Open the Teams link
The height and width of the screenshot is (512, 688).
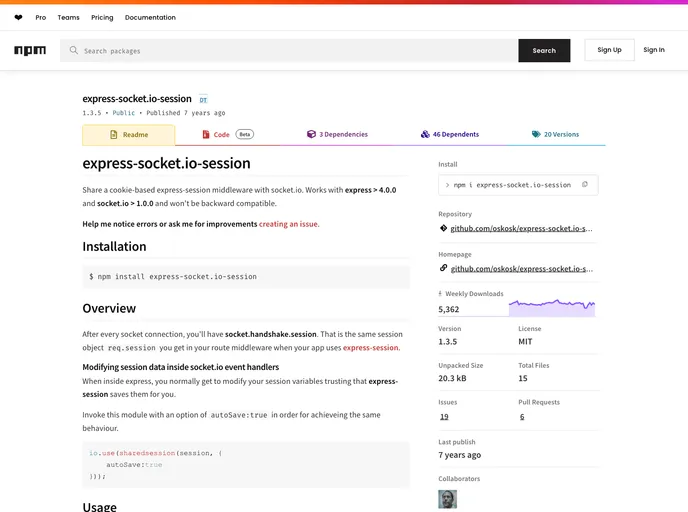[x=68, y=18]
